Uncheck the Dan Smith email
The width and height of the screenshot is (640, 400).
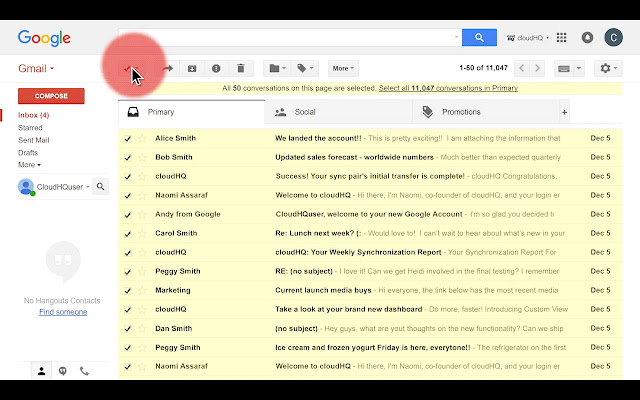point(128,329)
